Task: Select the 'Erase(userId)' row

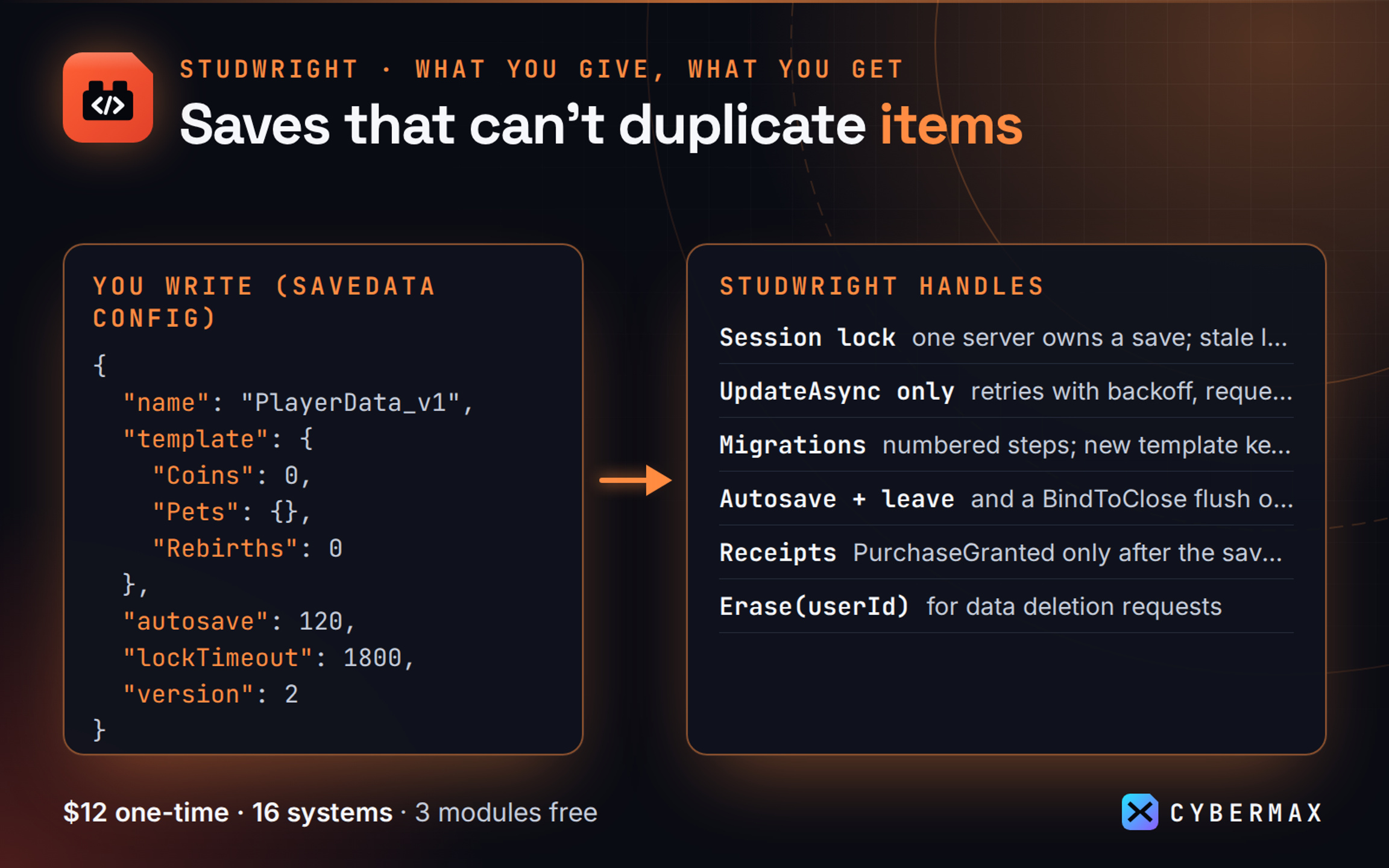Action: (x=1006, y=606)
